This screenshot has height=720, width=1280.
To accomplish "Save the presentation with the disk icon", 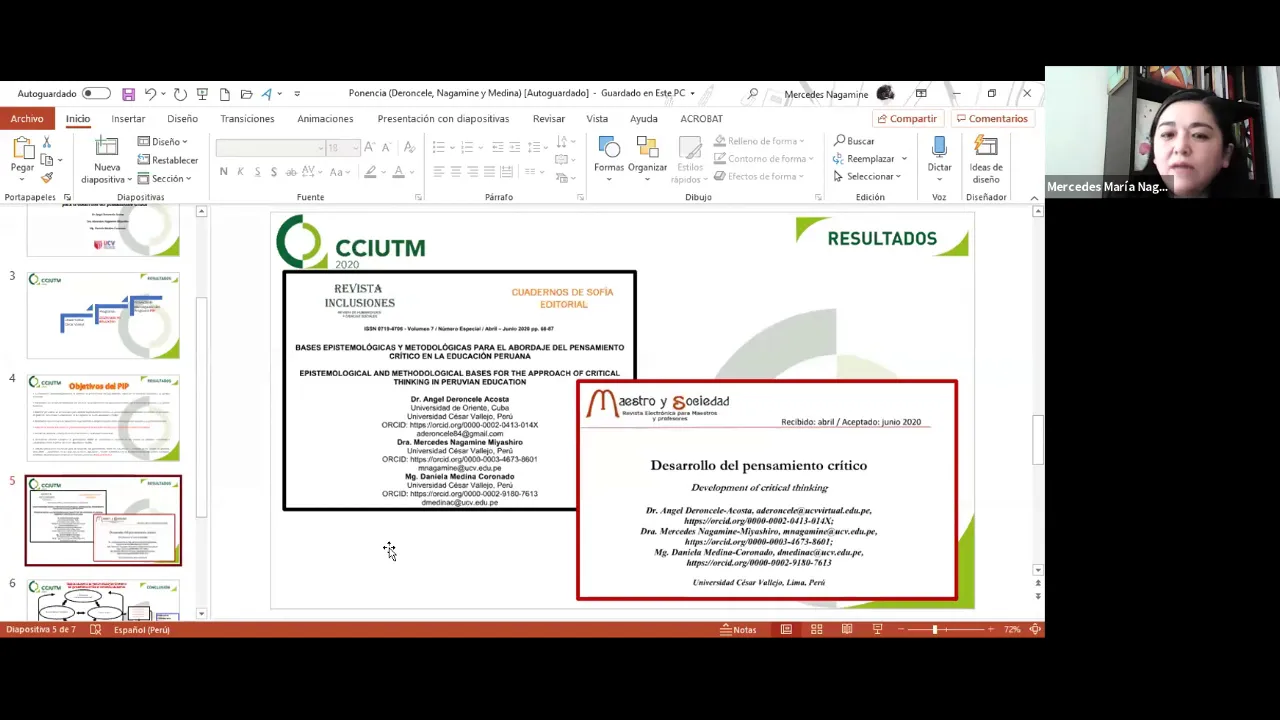I will coord(128,94).
